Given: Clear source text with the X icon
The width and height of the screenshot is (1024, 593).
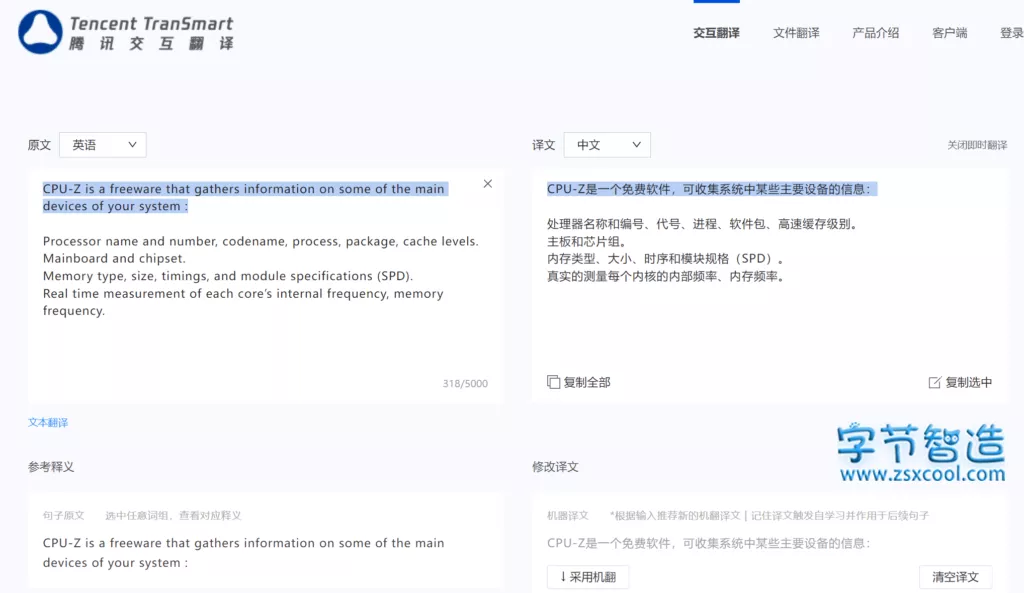Looking at the screenshot, I should pyautogui.click(x=488, y=184).
